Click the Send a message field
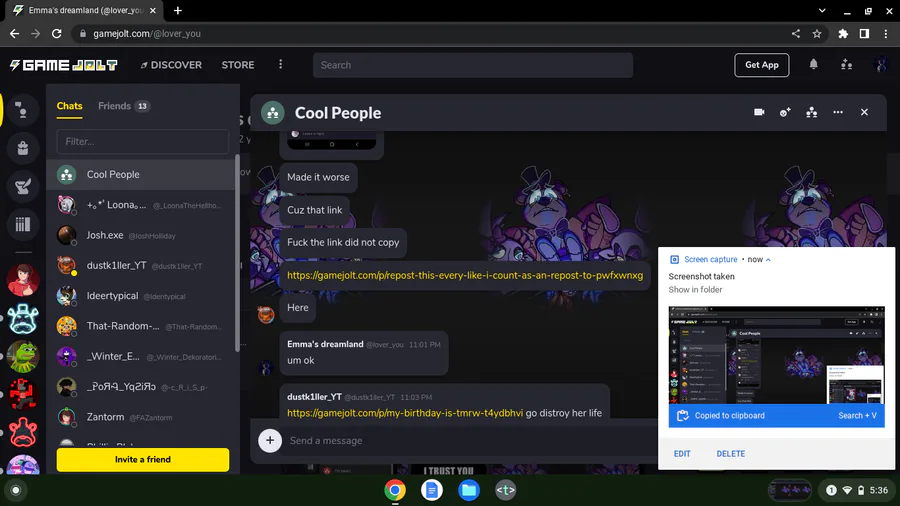 471,441
